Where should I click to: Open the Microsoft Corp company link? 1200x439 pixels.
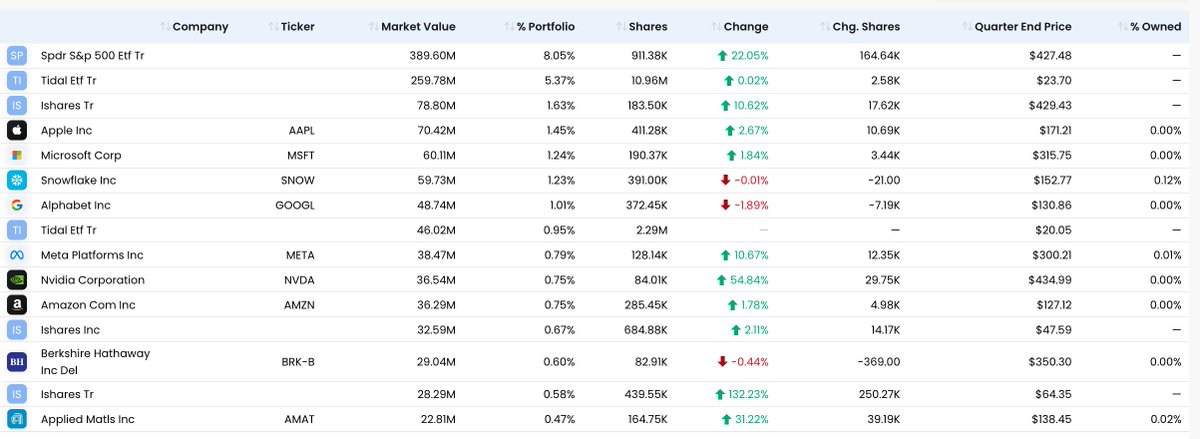click(81, 155)
